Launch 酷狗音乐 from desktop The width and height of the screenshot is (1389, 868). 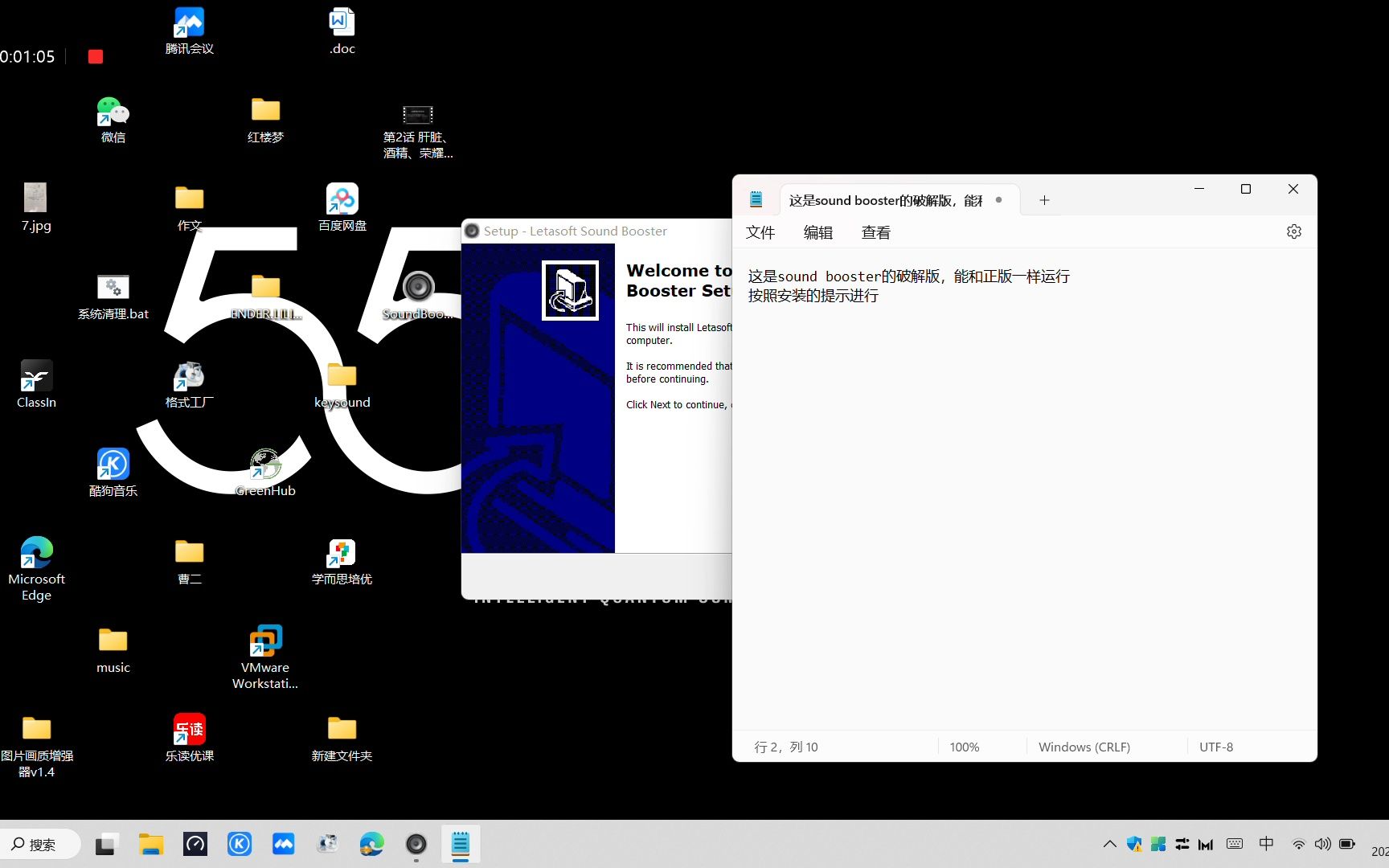coord(113,473)
